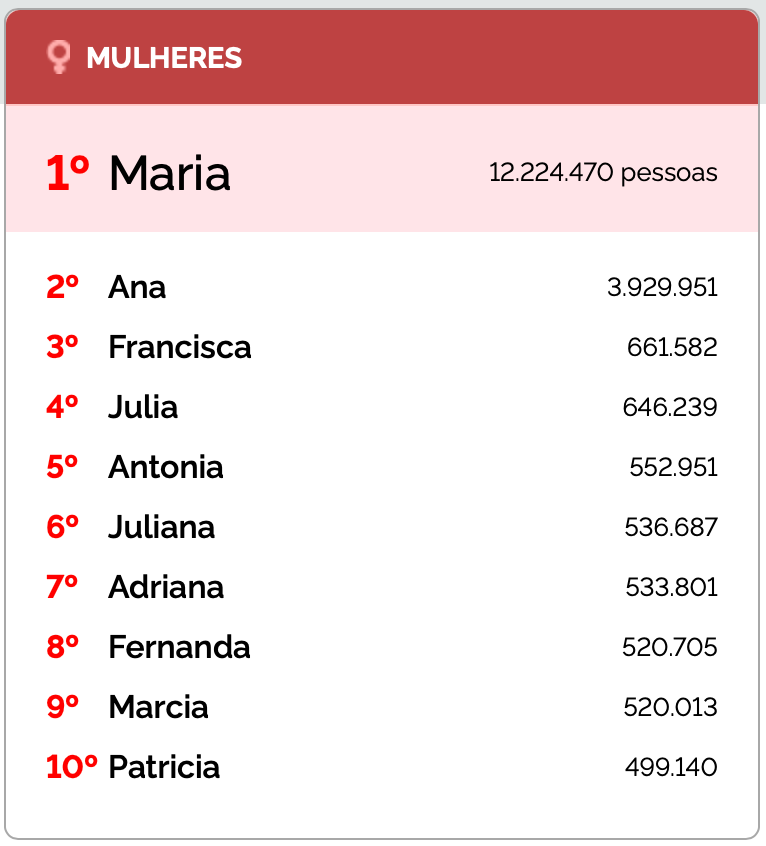Image resolution: width=766 pixels, height=846 pixels.
Task: Select Juliana in the ranking list
Action: (161, 528)
